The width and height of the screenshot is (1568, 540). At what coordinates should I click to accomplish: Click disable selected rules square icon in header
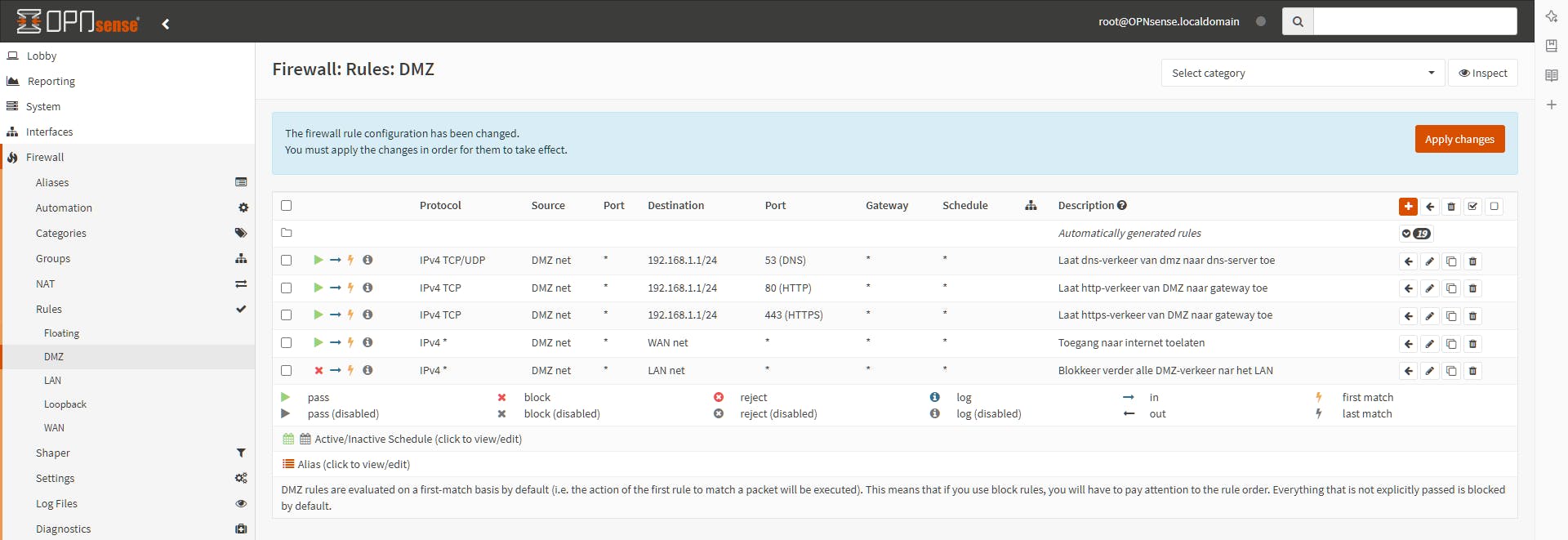1494,207
